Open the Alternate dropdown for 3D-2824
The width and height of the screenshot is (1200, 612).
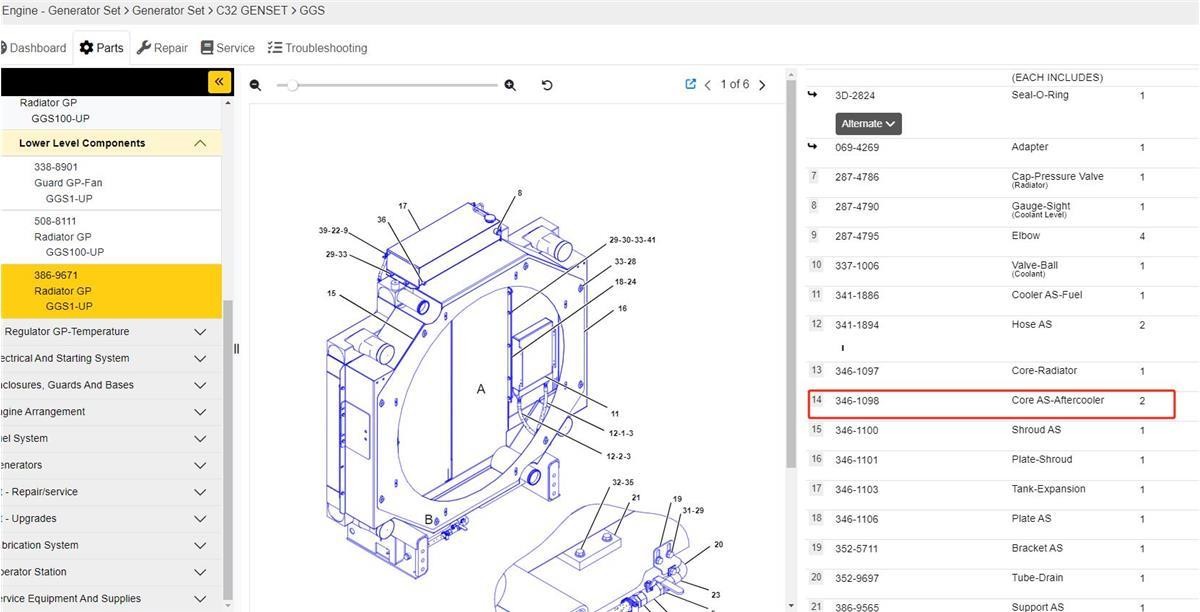(869, 124)
